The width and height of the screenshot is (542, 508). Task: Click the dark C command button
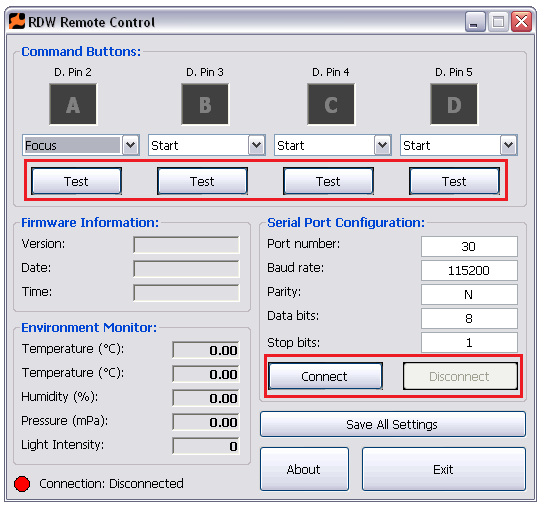331,104
